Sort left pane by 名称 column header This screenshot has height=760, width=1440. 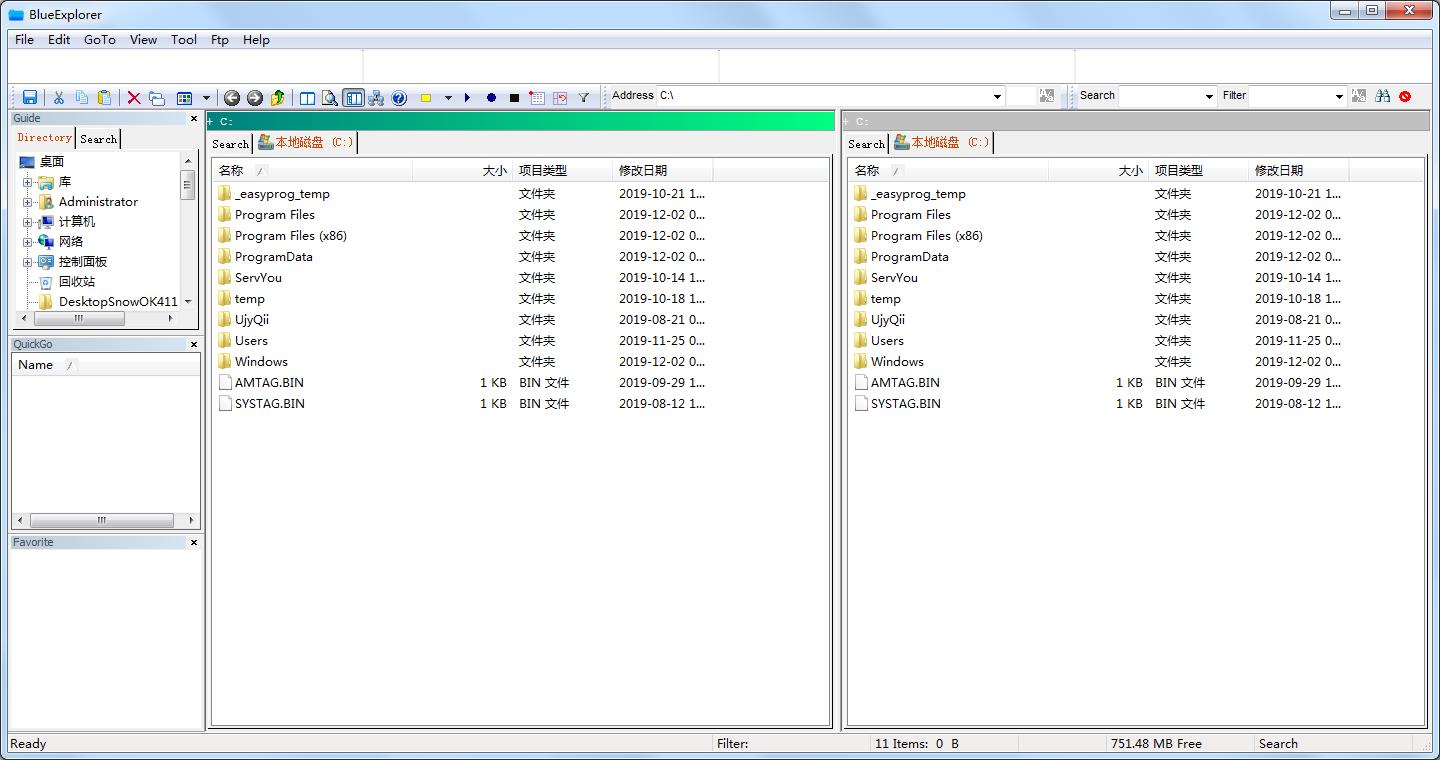(x=313, y=171)
